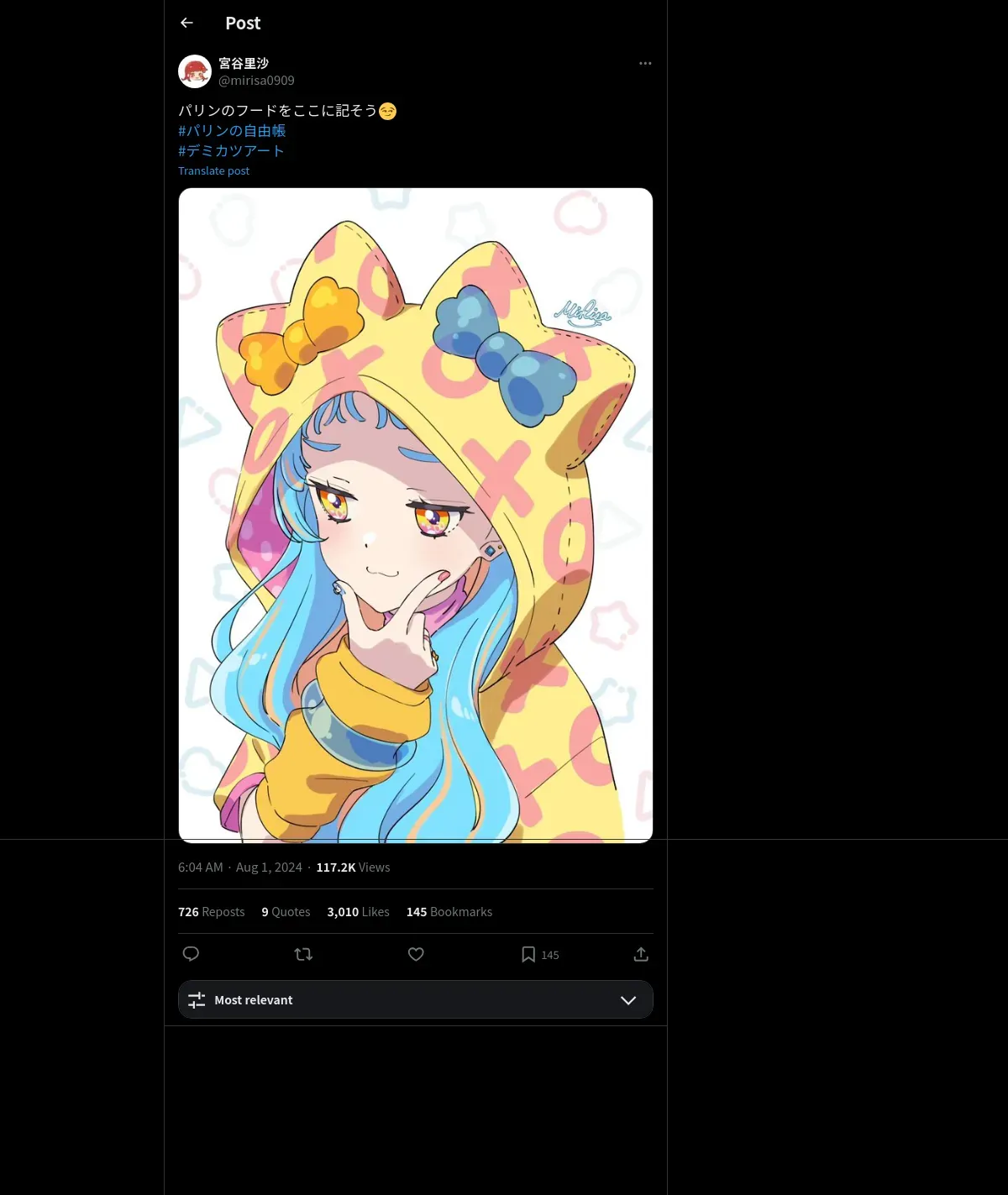Go back using the arrow icon
Screen dimensions: 1008x1195
[186, 24]
